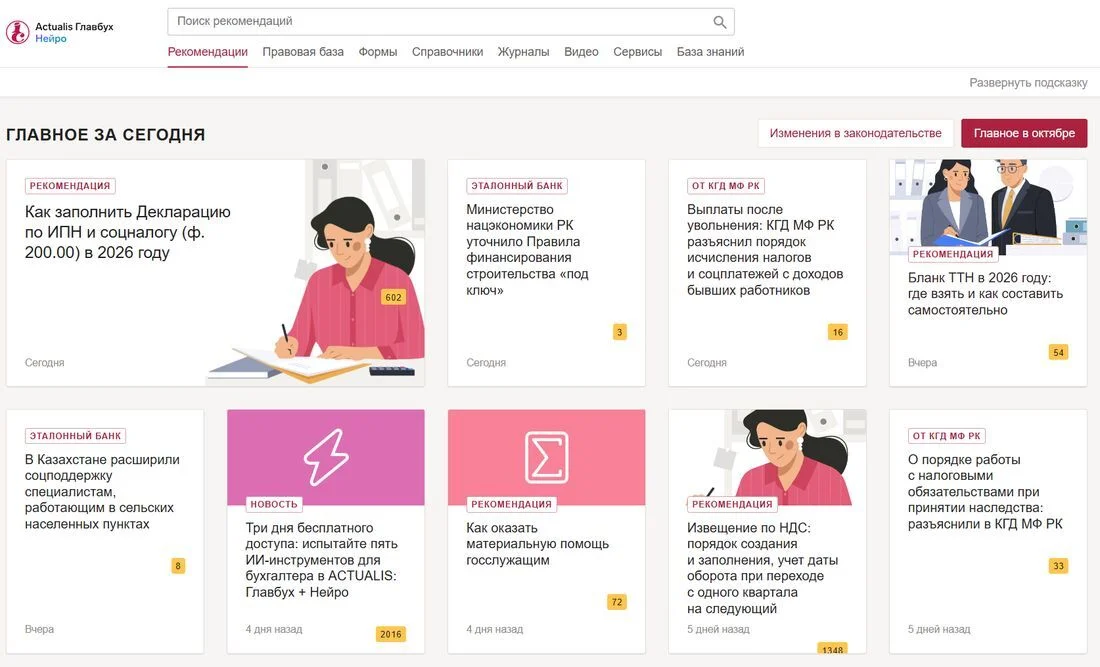Click the Actualis Главбух logo icon
This screenshot has width=1100, height=667.
18,32
